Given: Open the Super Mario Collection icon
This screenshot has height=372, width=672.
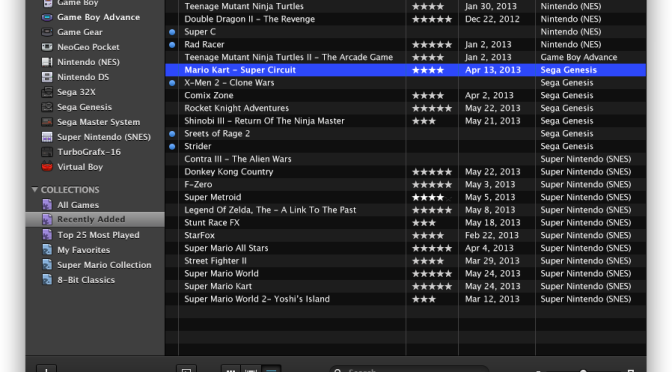Looking at the screenshot, I should [47, 265].
